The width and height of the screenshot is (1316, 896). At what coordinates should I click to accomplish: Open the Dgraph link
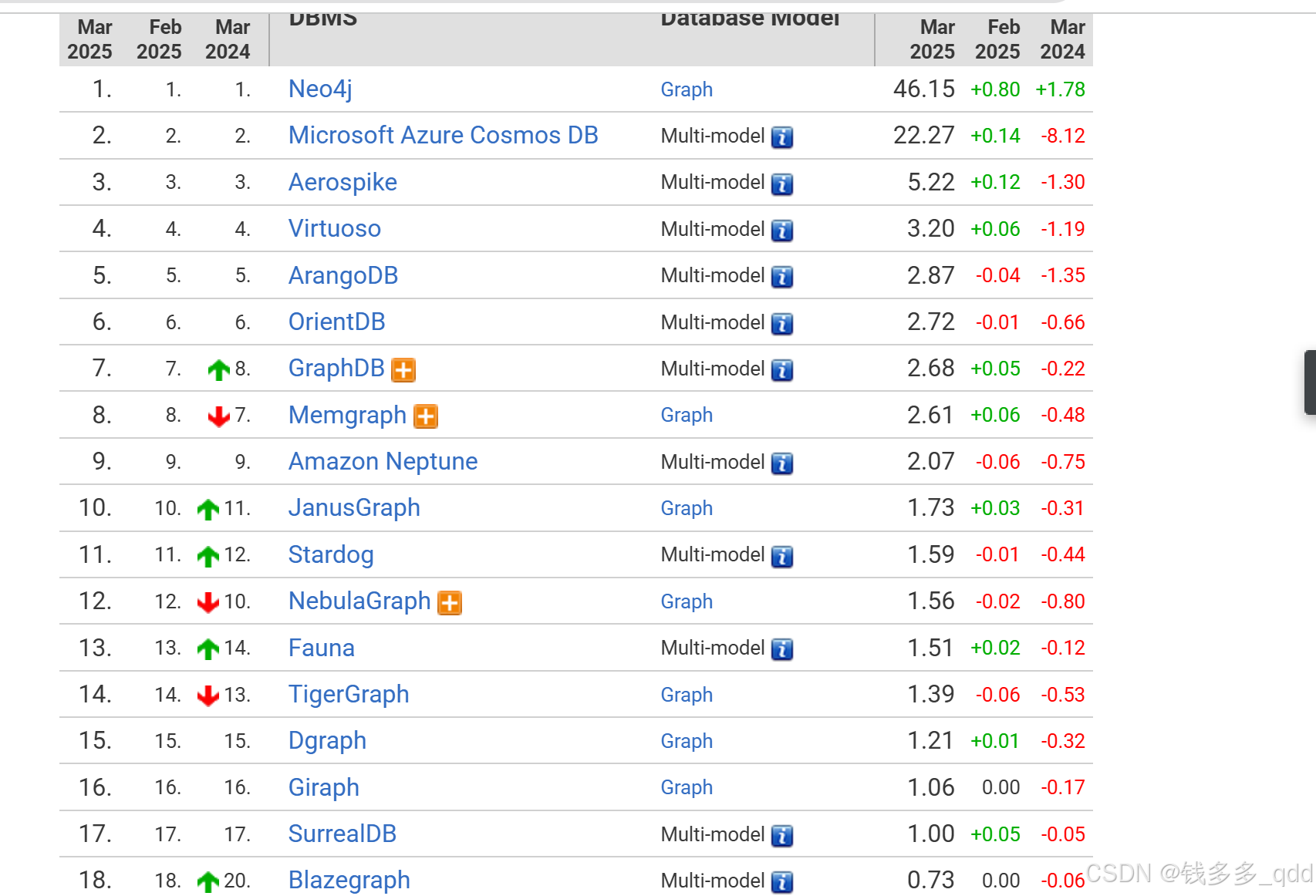(327, 741)
